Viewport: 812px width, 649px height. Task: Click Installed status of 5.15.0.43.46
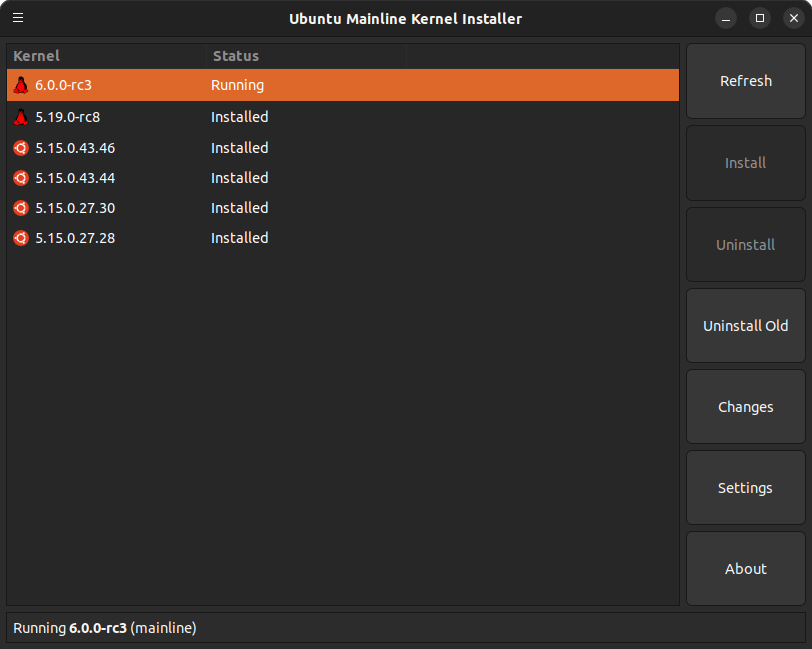pyautogui.click(x=240, y=148)
